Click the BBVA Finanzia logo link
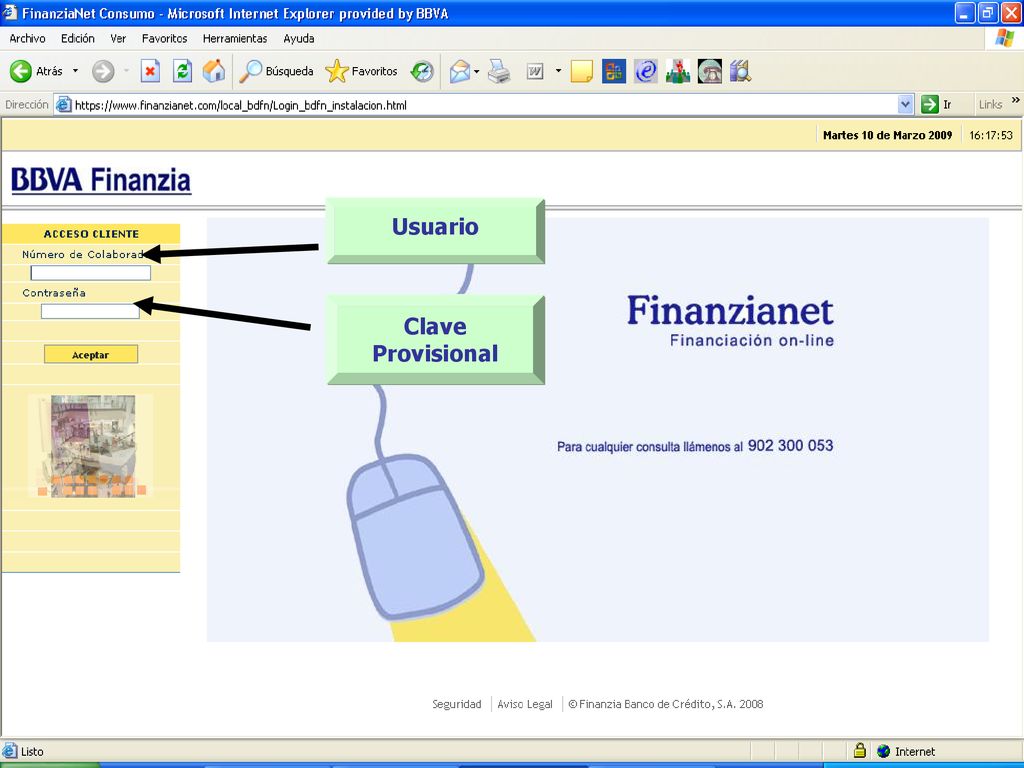The image size is (1024, 768). tap(101, 180)
